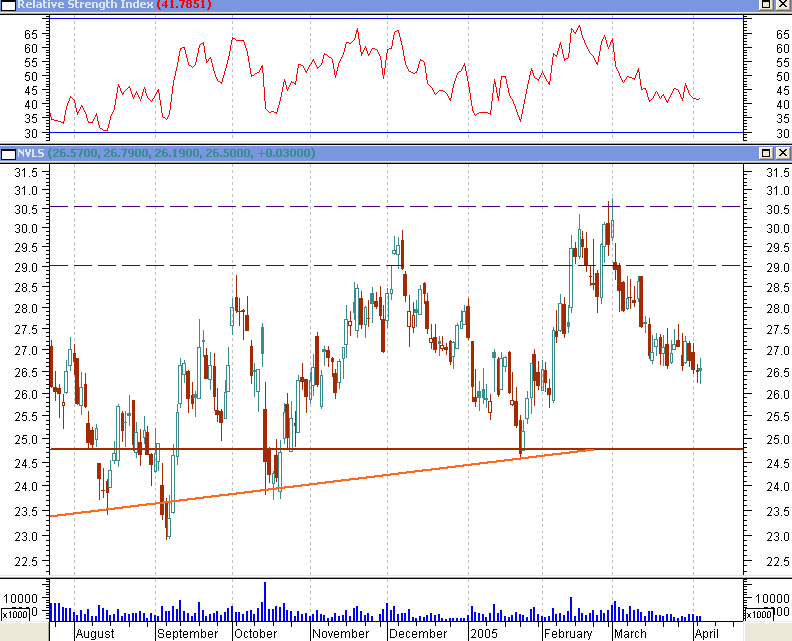This screenshot has width=792, height=641.
Task: Select the orange rising trendline
Action: coord(323,482)
